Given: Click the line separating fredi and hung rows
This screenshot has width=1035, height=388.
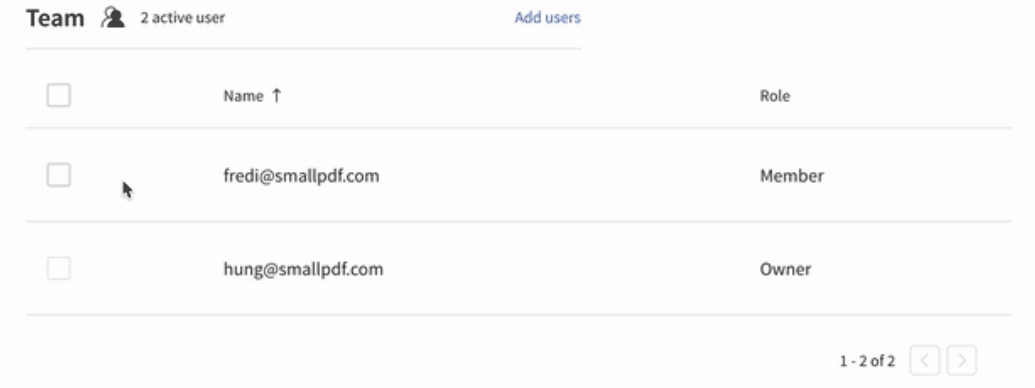Looking at the screenshot, I should [x=518, y=221].
